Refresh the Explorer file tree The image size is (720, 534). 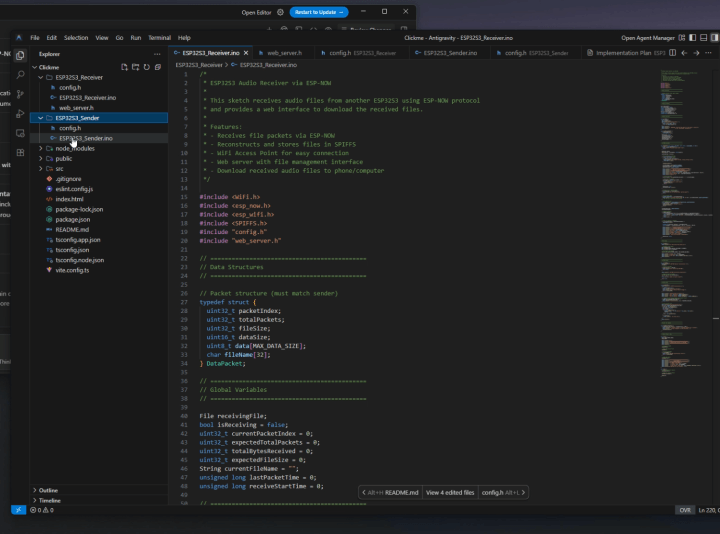pyautogui.click(x=146, y=67)
